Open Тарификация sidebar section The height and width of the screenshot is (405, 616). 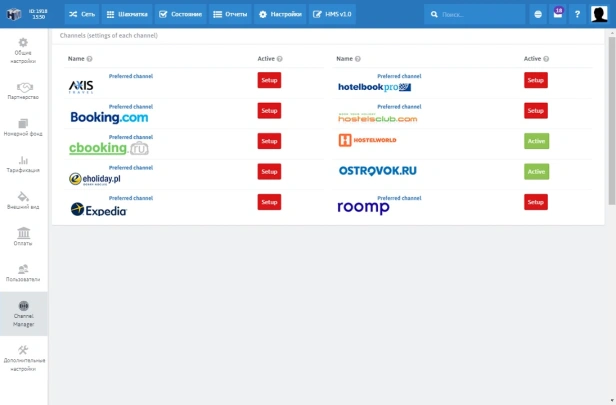(x=23, y=164)
